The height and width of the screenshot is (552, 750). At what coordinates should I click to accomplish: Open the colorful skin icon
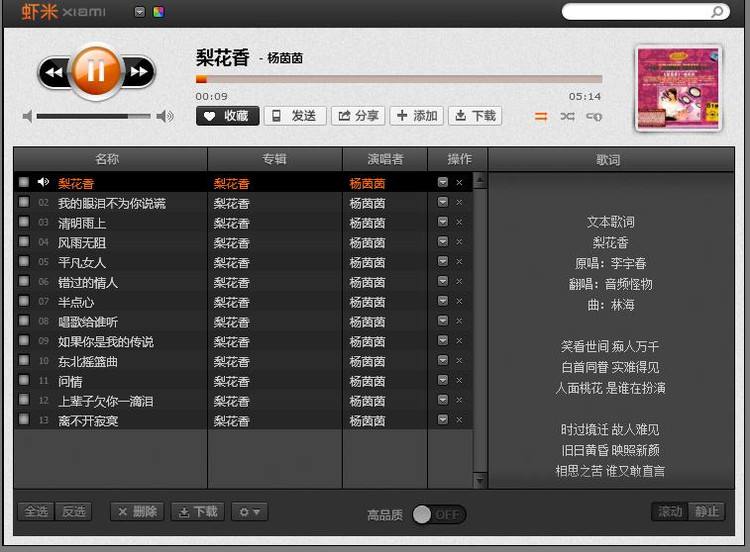click(158, 12)
